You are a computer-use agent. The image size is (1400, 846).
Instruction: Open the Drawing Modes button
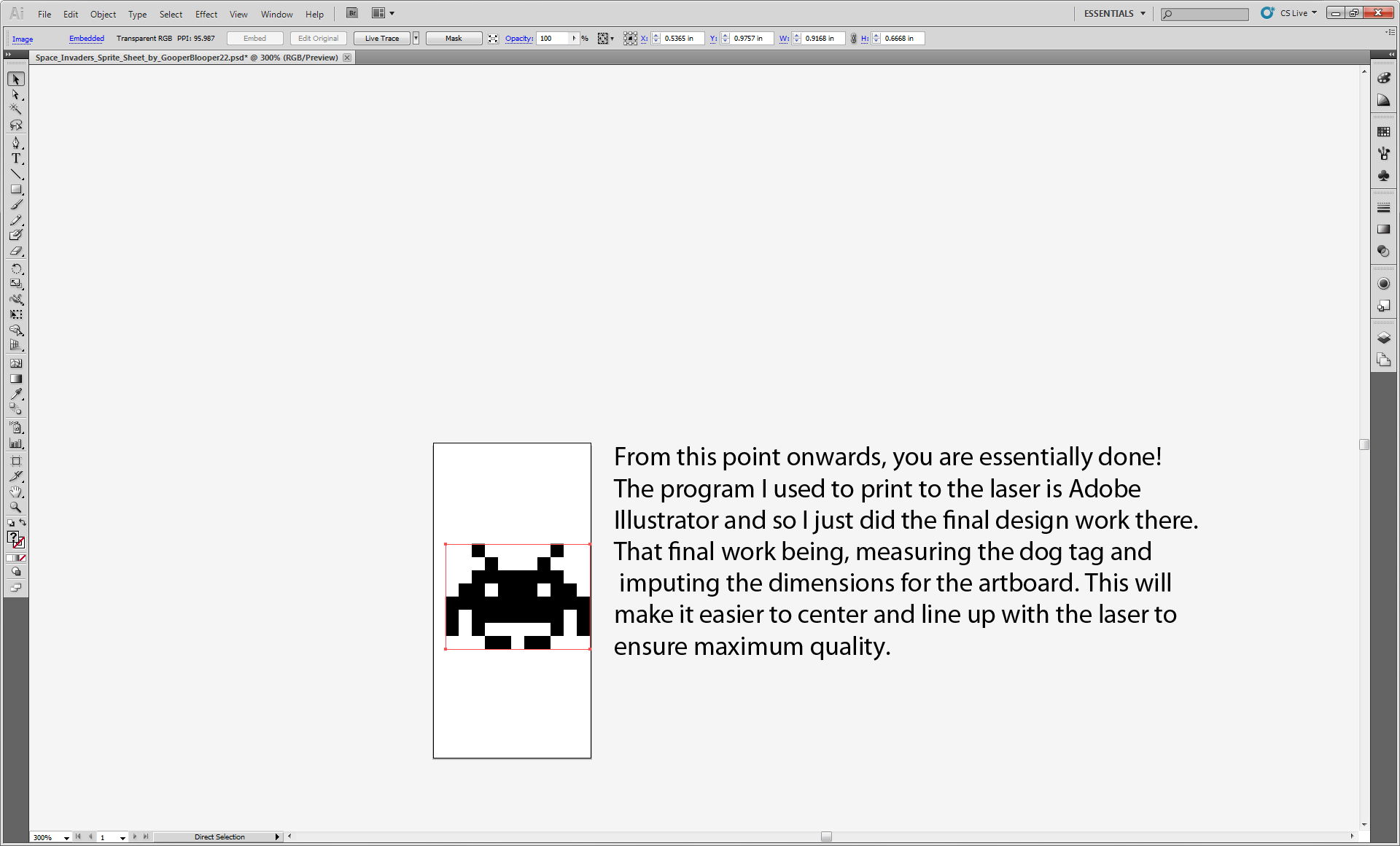tap(16, 572)
